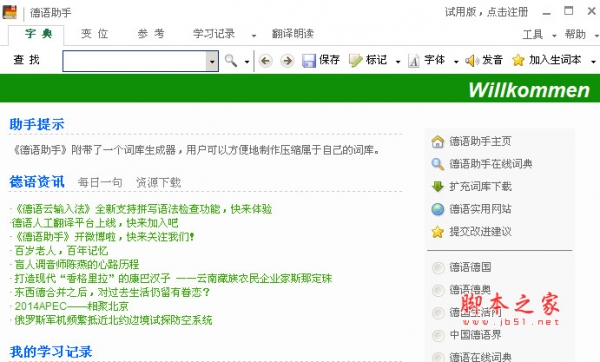Viewport: 600px width, 362px height.
Task: Expand the 加入生词本 dropdown arrow
Action: [x=593, y=61]
